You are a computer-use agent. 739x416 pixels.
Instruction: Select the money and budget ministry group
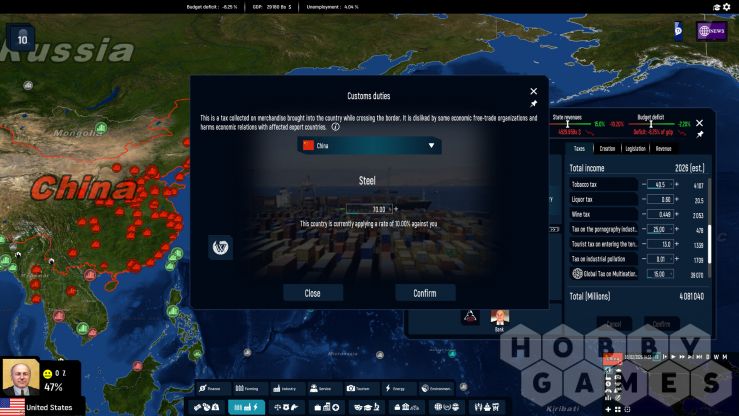[x=206, y=407]
